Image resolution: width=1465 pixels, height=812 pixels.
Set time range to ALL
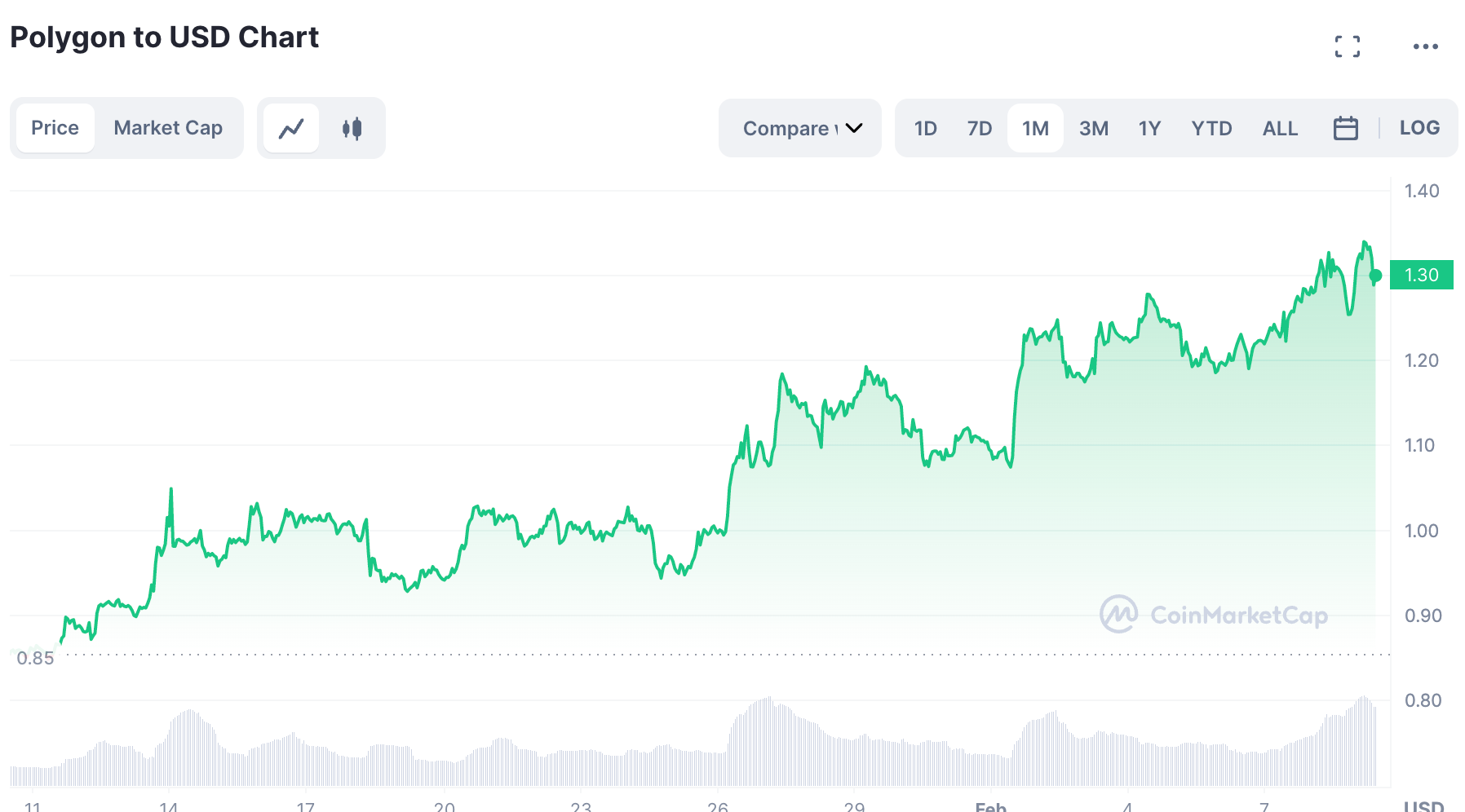coord(1280,128)
